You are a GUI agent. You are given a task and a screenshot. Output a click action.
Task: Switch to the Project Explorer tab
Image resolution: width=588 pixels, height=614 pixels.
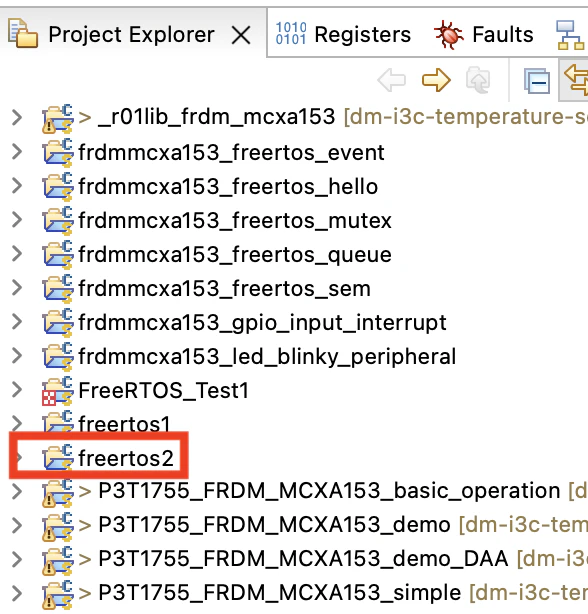tap(131, 34)
